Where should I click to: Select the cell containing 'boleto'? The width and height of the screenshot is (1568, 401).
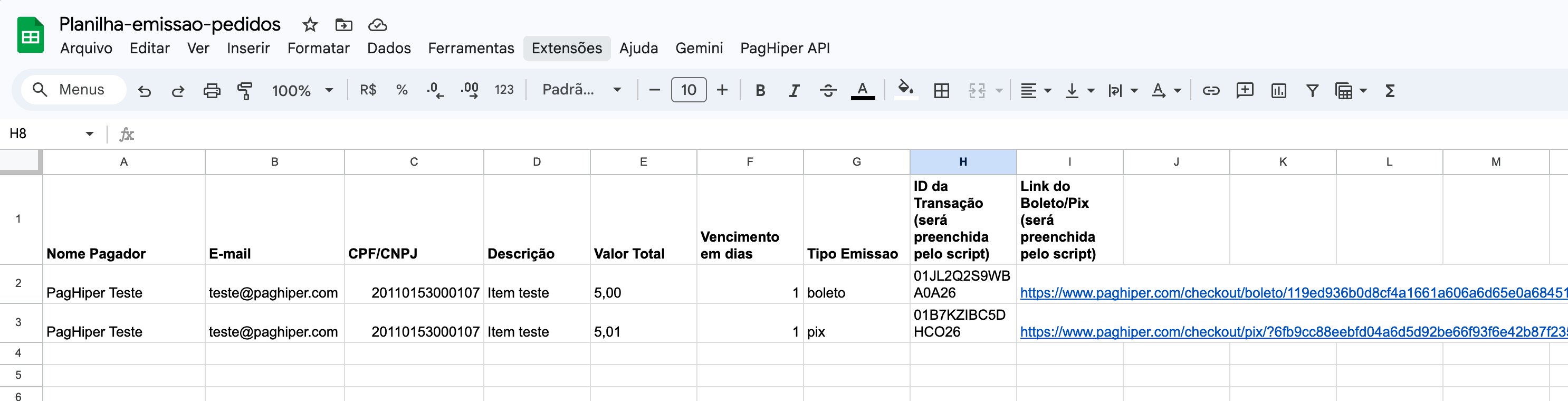856,284
